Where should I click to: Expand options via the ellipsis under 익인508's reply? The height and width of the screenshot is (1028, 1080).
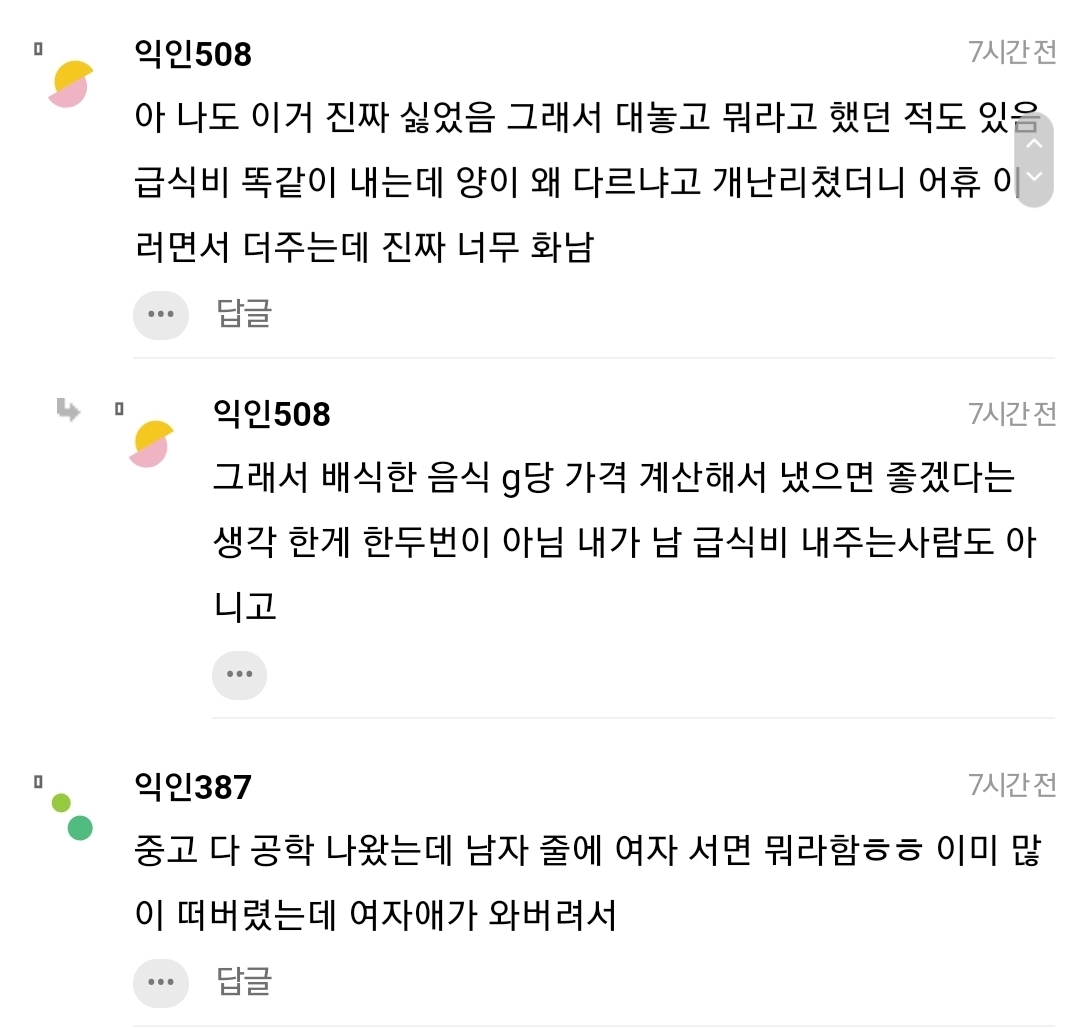240,674
